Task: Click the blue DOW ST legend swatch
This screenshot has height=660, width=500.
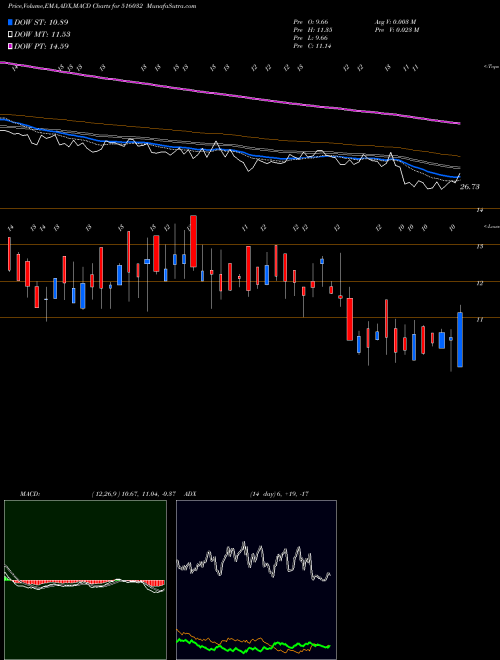Action: pyautogui.click(x=10, y=22)
